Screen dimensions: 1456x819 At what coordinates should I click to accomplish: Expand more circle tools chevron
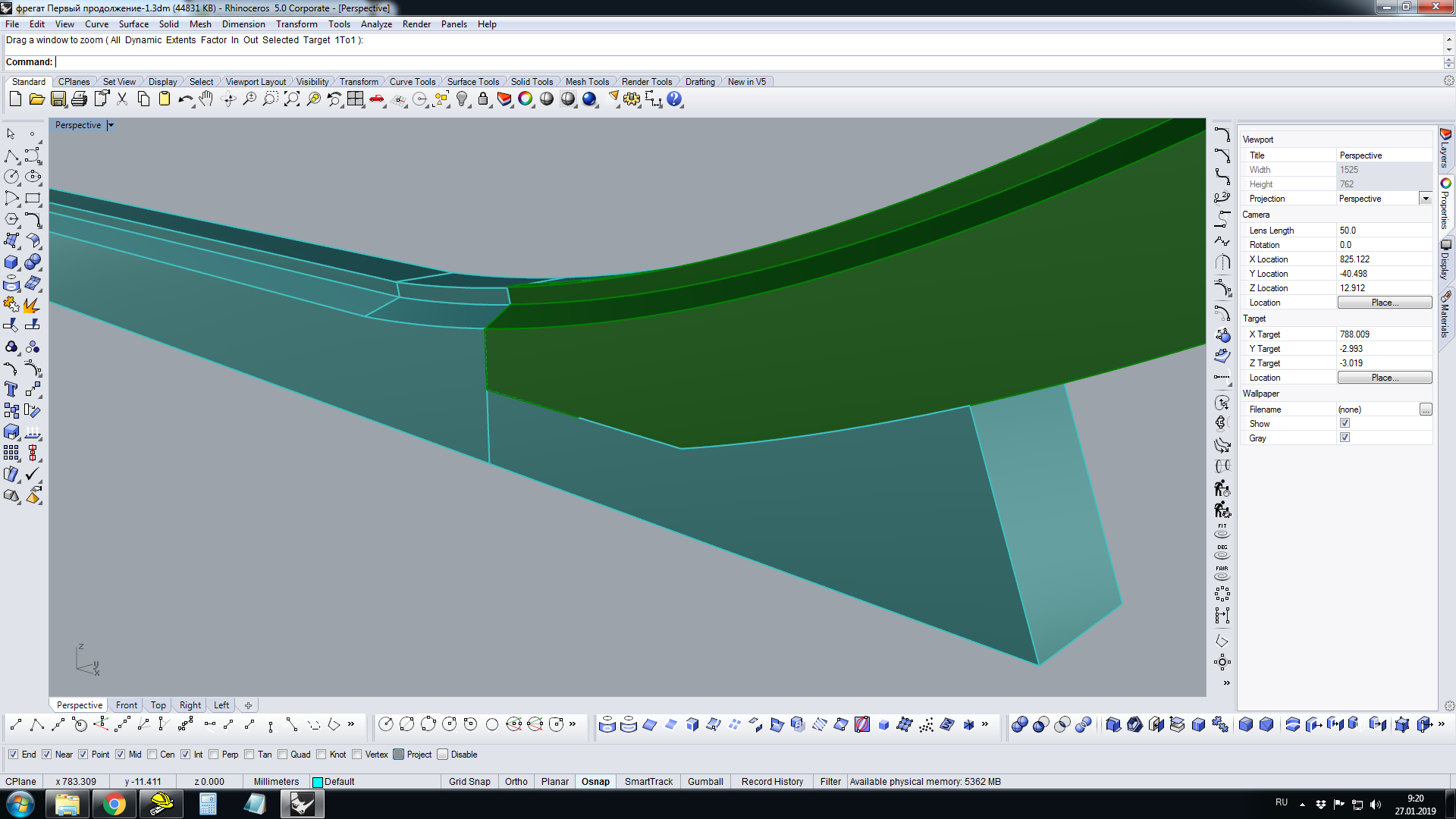[573, 724]
